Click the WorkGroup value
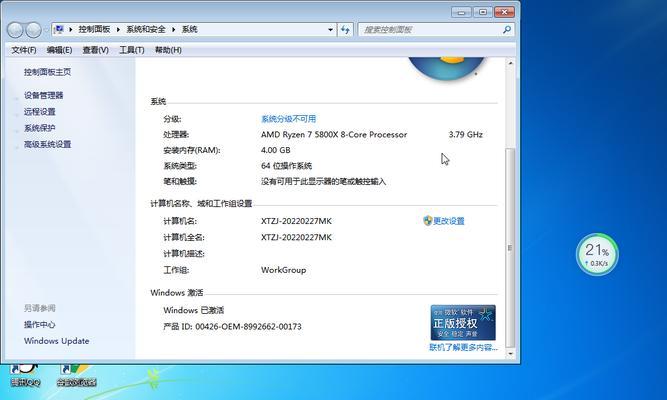This screenshot has height=400, width=667. point(283,270)
